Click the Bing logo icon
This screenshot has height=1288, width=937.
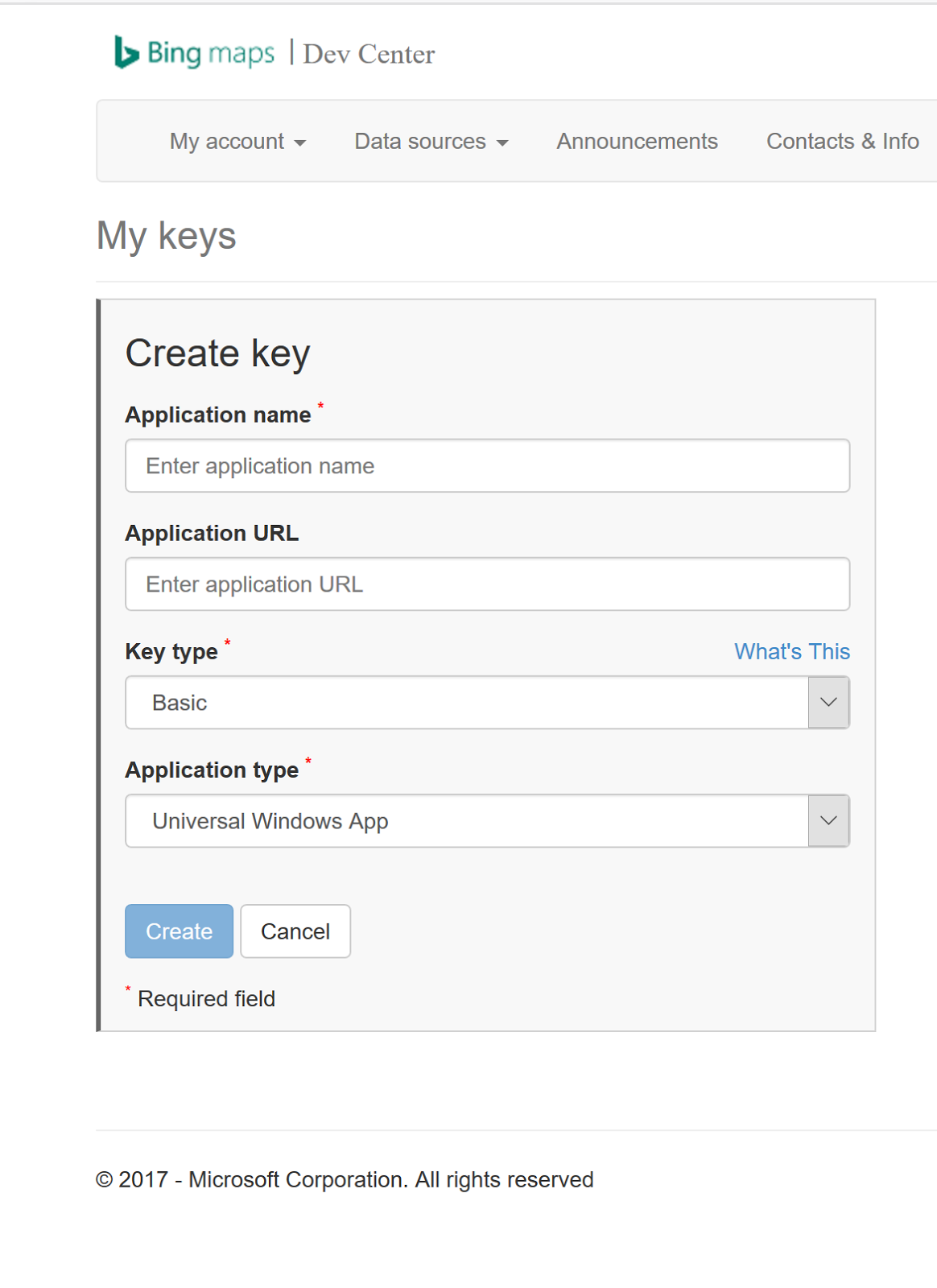[126, 52]
